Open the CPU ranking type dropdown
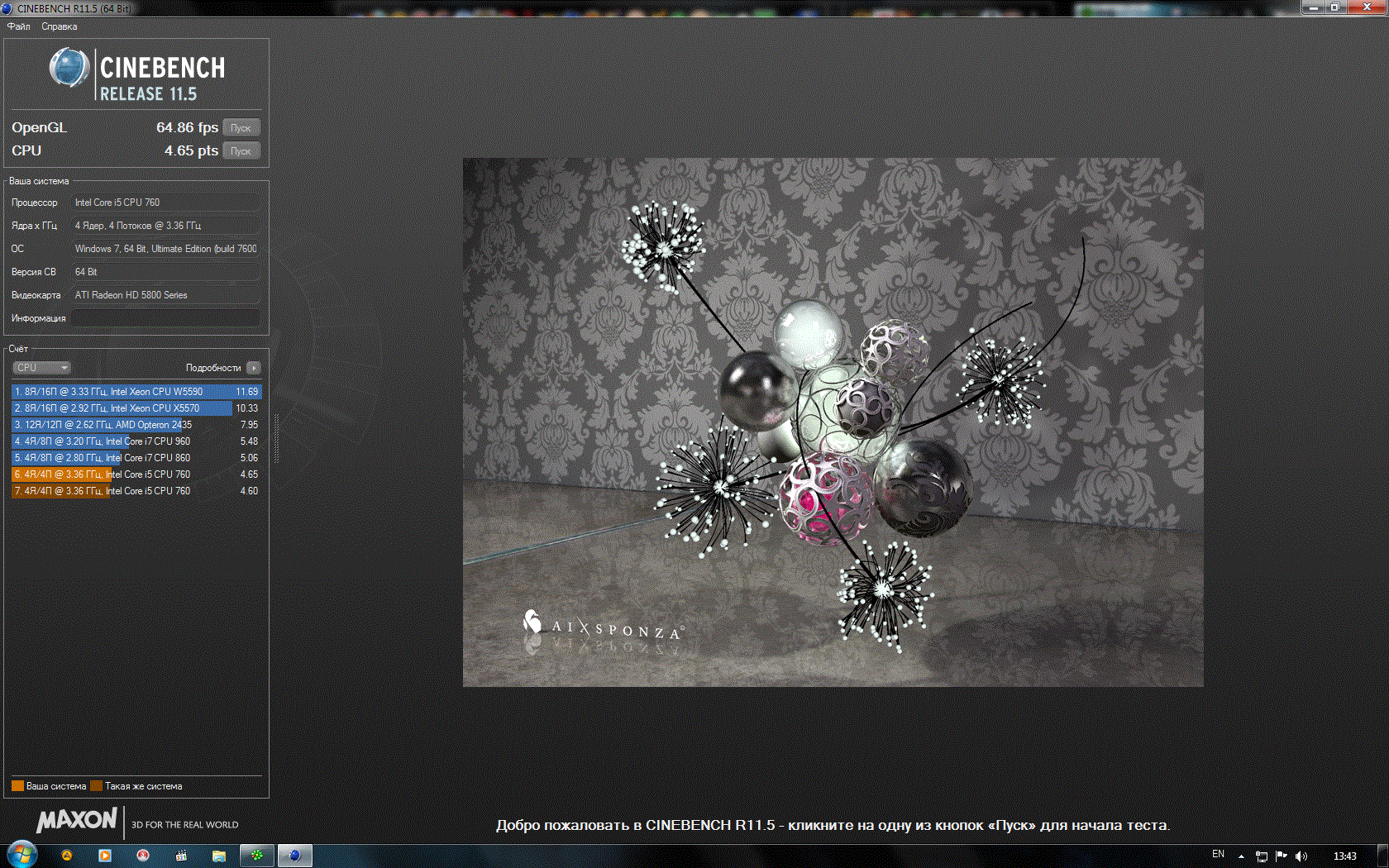 pyautogui.click(x=41, y=368)
